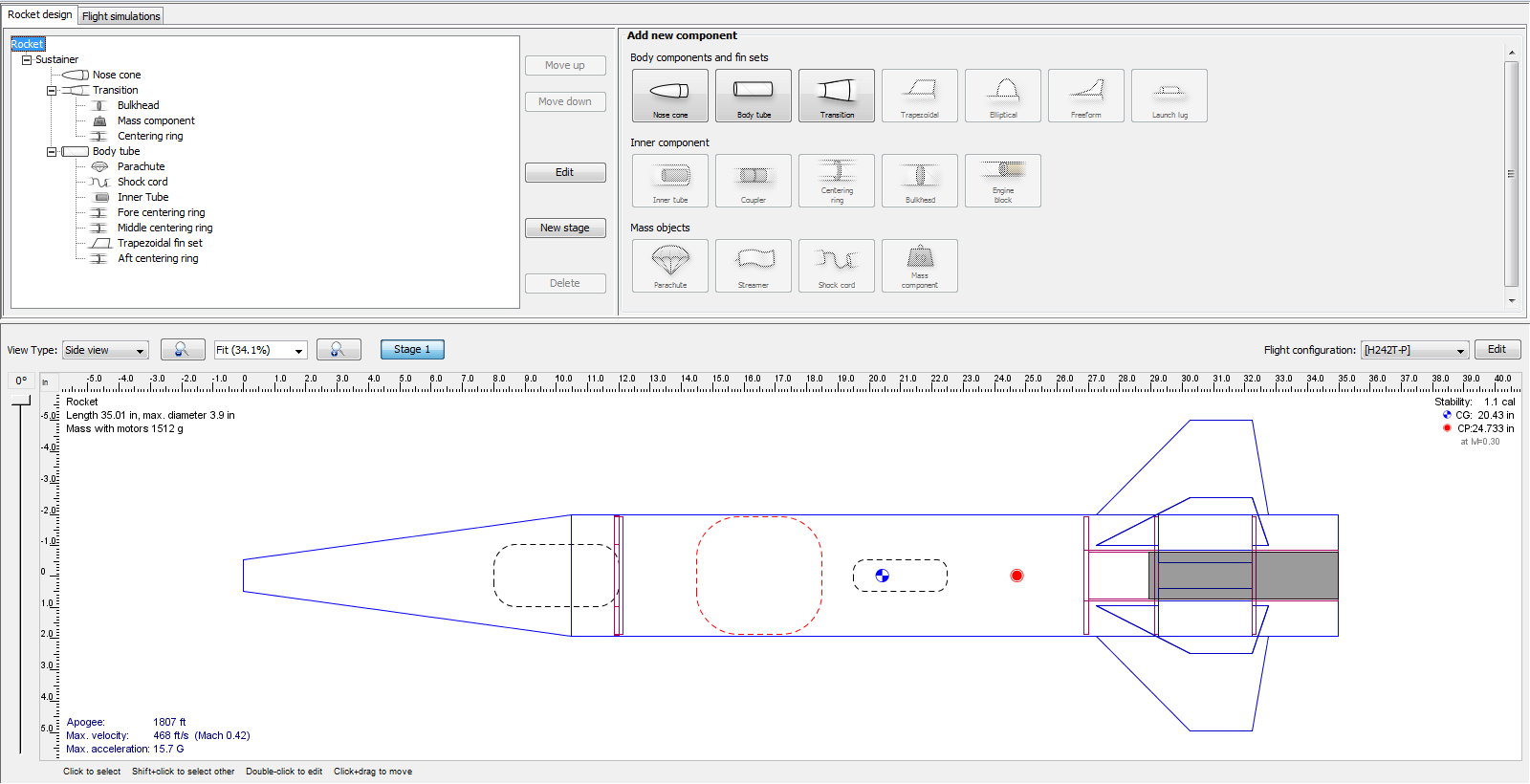Collapse the Sustainer tree node
Image resolution: width=1530 pixels, height=784 pixels.
(x=27, y=59)
